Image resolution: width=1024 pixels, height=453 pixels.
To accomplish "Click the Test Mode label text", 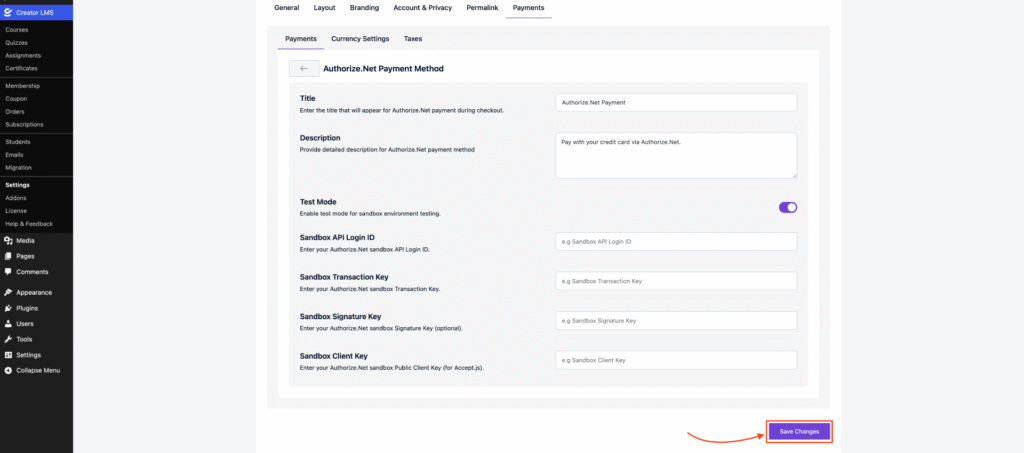I will point(318,202).
